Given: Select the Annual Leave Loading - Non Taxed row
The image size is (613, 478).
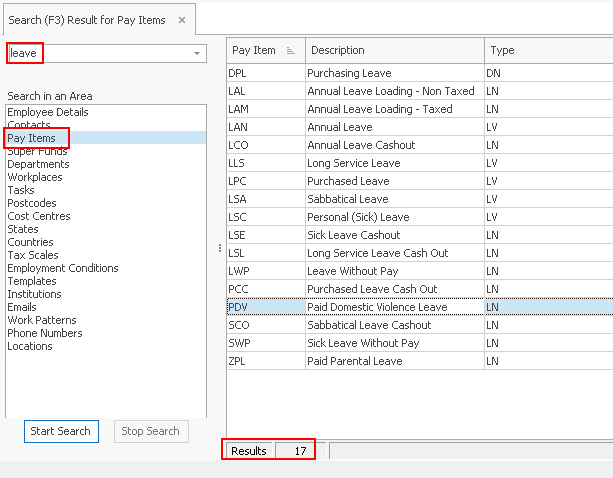Looking at the screenshot, I should tap(420, 91).
